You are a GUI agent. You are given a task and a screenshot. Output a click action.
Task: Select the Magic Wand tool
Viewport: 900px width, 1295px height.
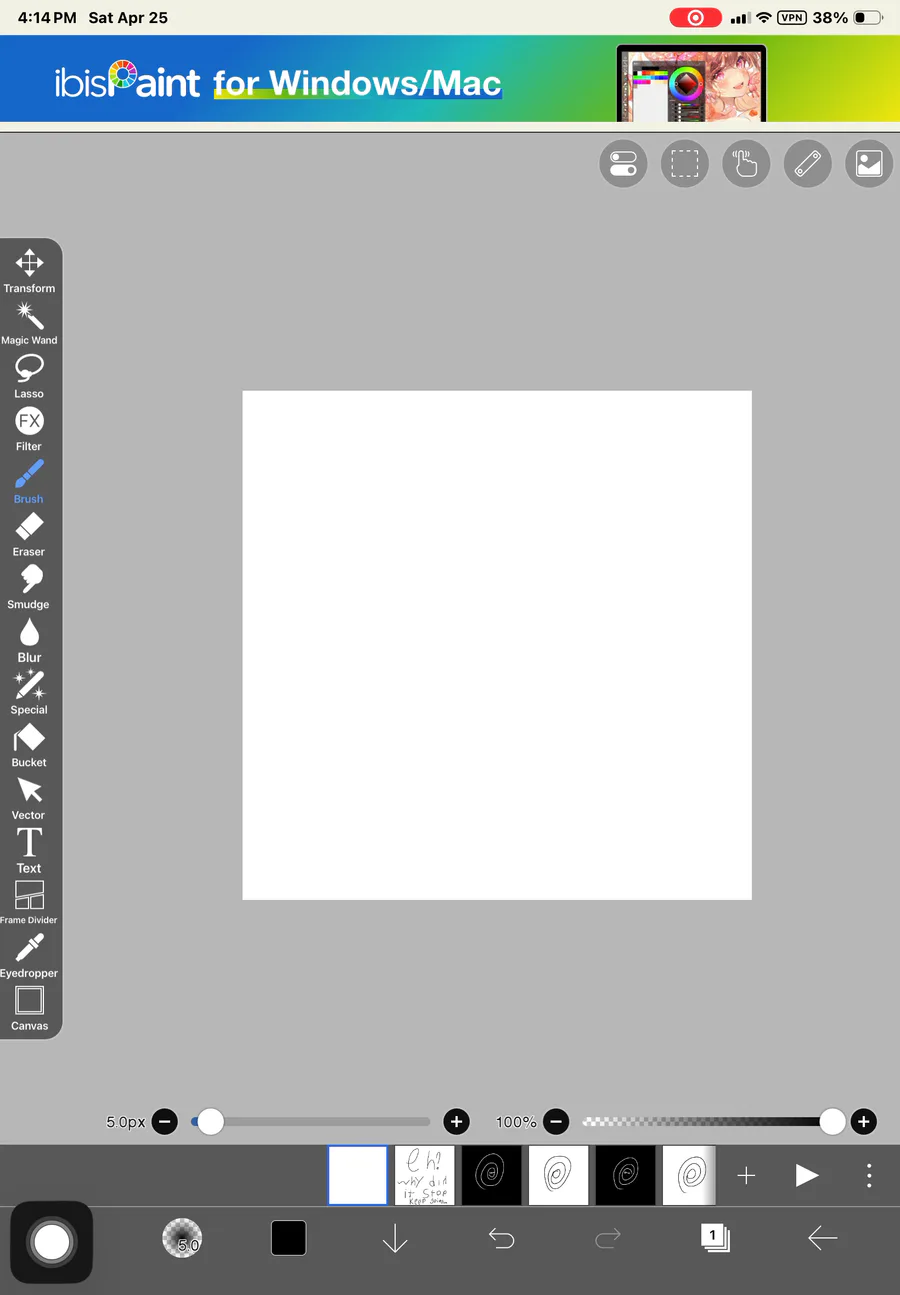click(29, 324)
